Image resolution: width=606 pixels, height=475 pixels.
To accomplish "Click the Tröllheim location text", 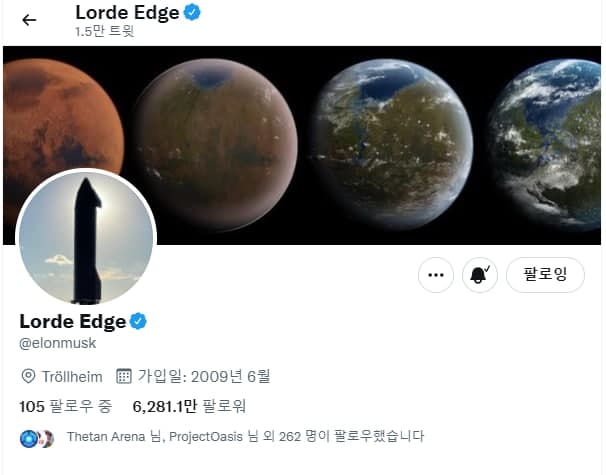I will click(x=72, y=377).
